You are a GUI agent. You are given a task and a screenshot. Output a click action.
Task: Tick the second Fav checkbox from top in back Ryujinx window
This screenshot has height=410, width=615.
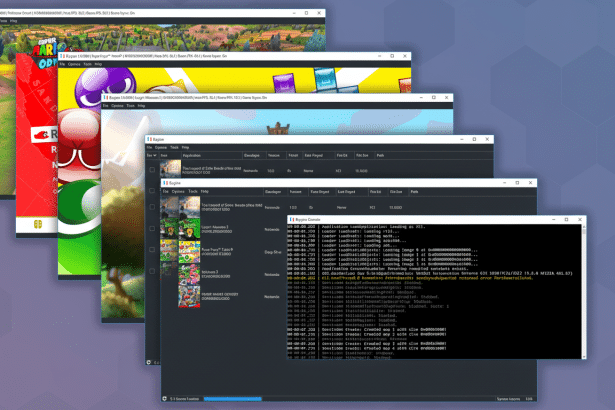pos(152,191)
